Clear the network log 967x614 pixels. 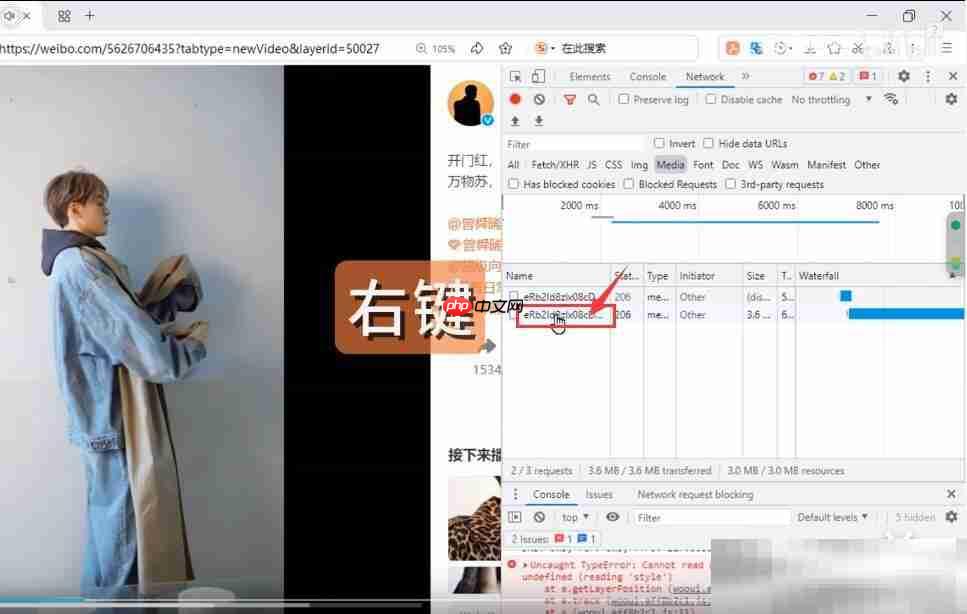[540, 99]
